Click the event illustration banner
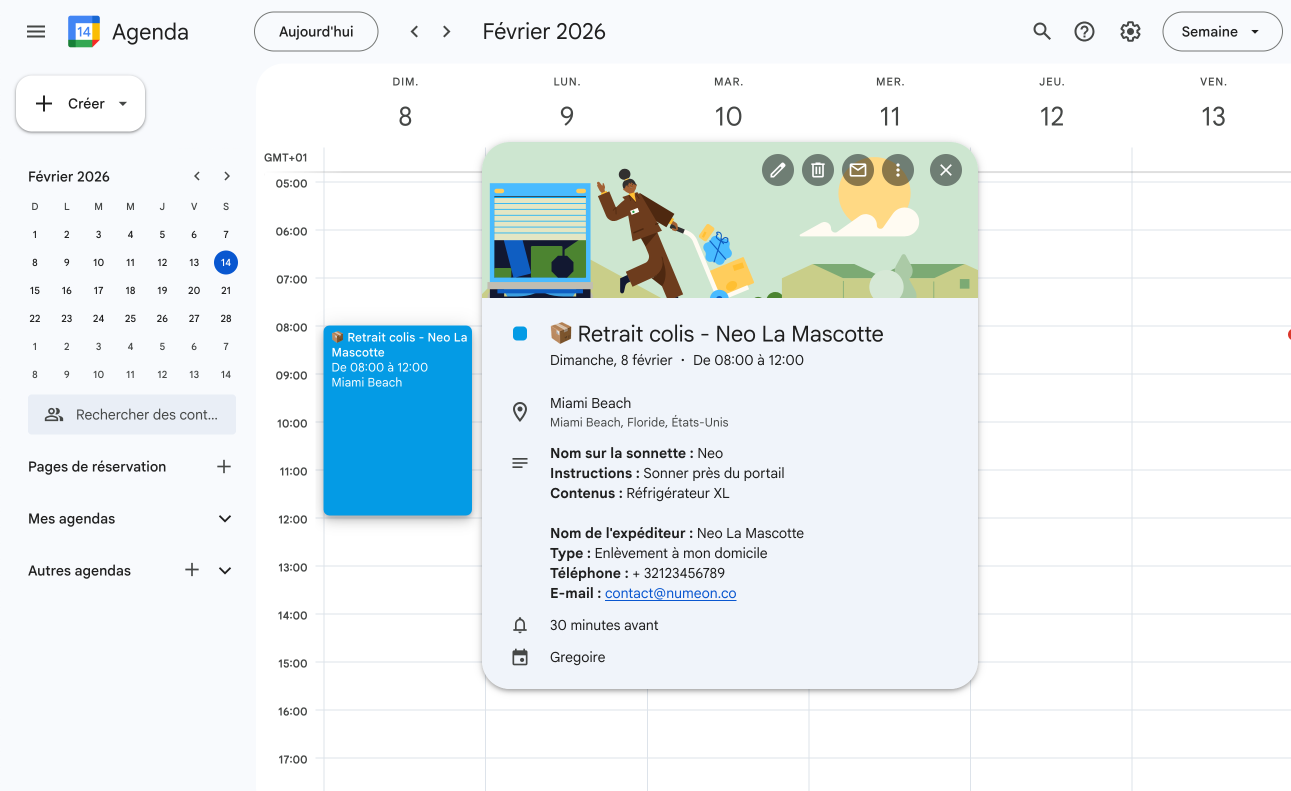This screenshot has width=1291, height=791. 730,220
